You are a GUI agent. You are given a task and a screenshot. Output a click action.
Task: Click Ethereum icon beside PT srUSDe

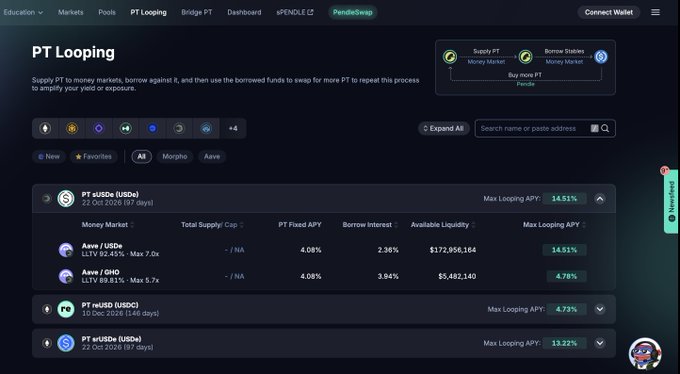pyautogui.click(x=46, y=343)
